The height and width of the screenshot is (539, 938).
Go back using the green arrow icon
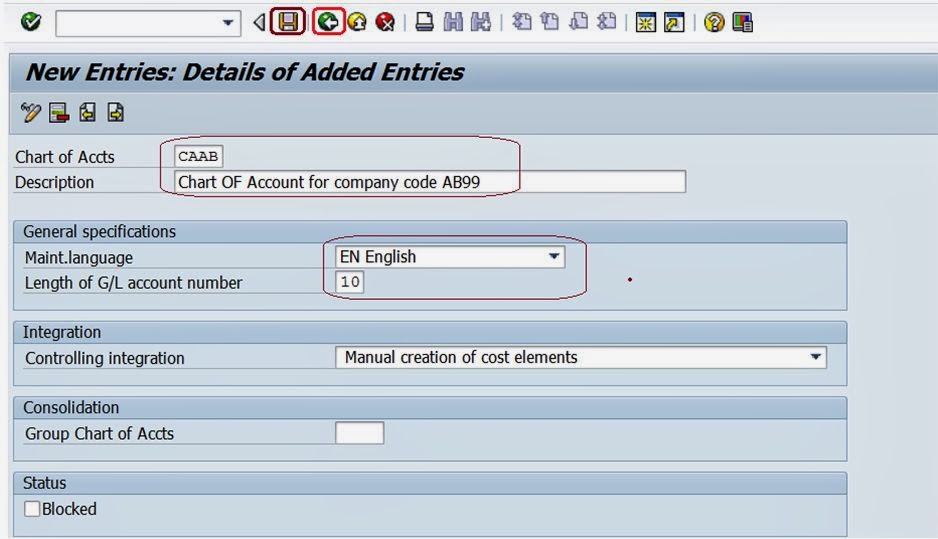[328, 22]
